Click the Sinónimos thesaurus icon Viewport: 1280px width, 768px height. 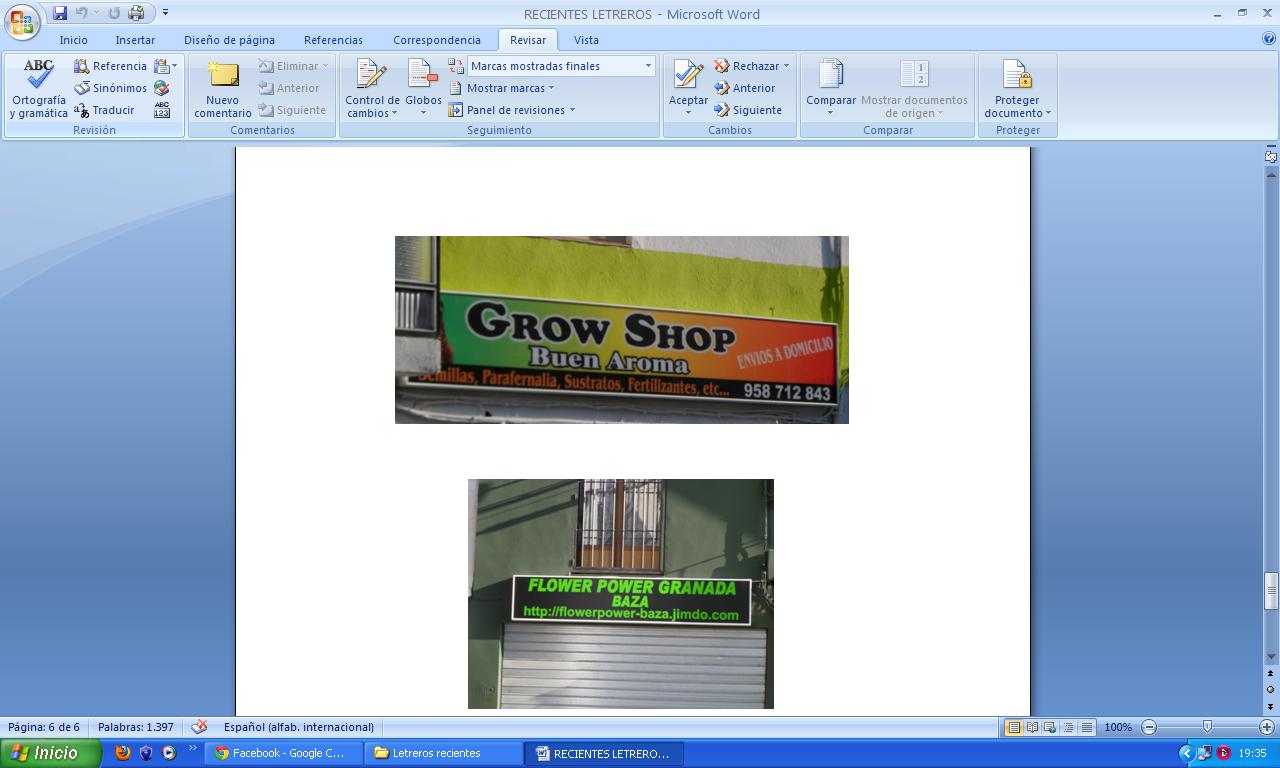coord(82,88)
